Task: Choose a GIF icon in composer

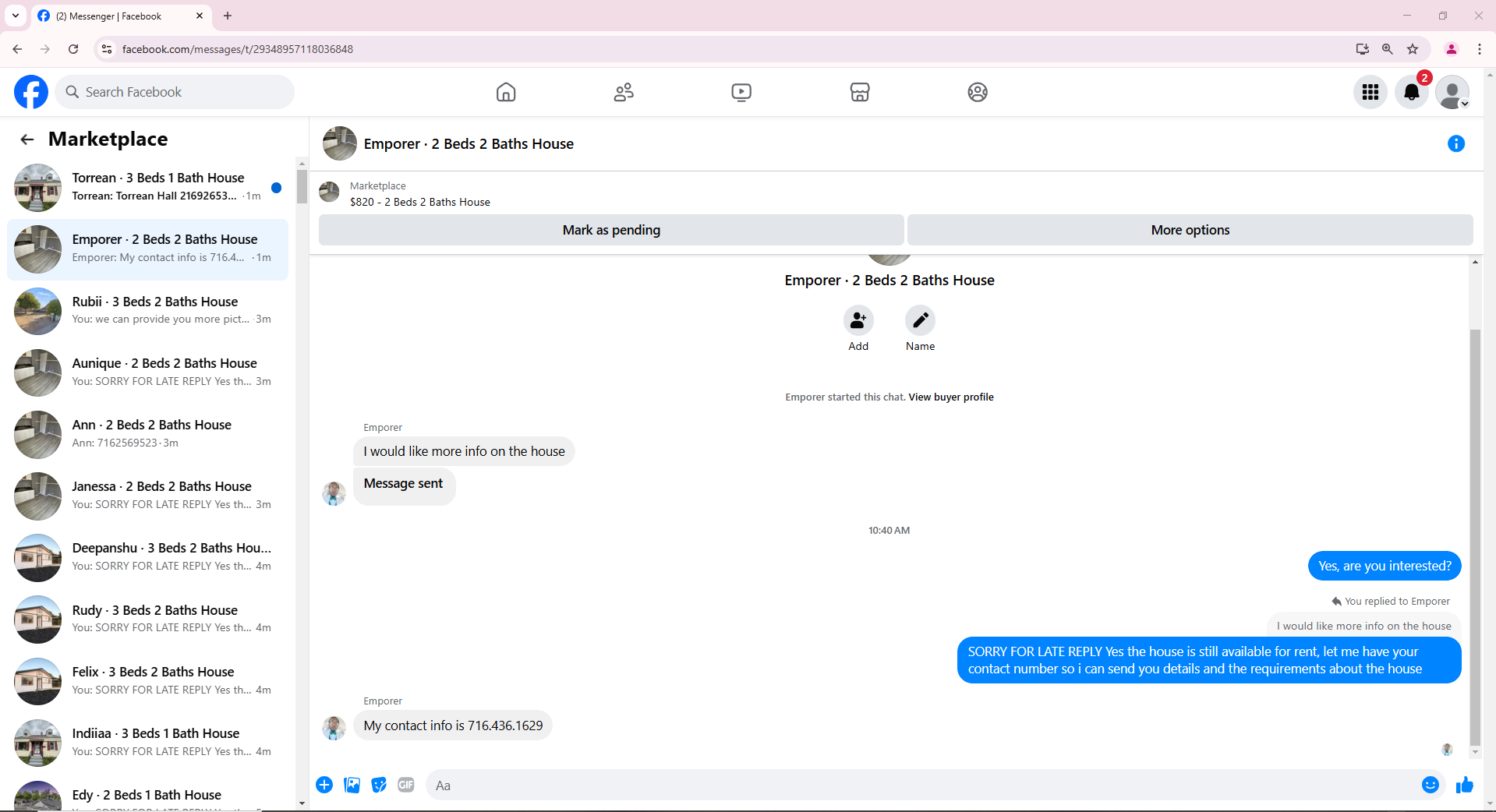Action: (406, 785)
